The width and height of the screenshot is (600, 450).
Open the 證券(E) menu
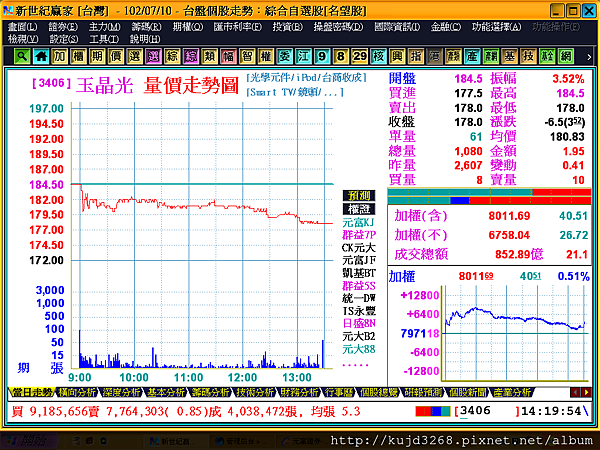tap(63, 27)
